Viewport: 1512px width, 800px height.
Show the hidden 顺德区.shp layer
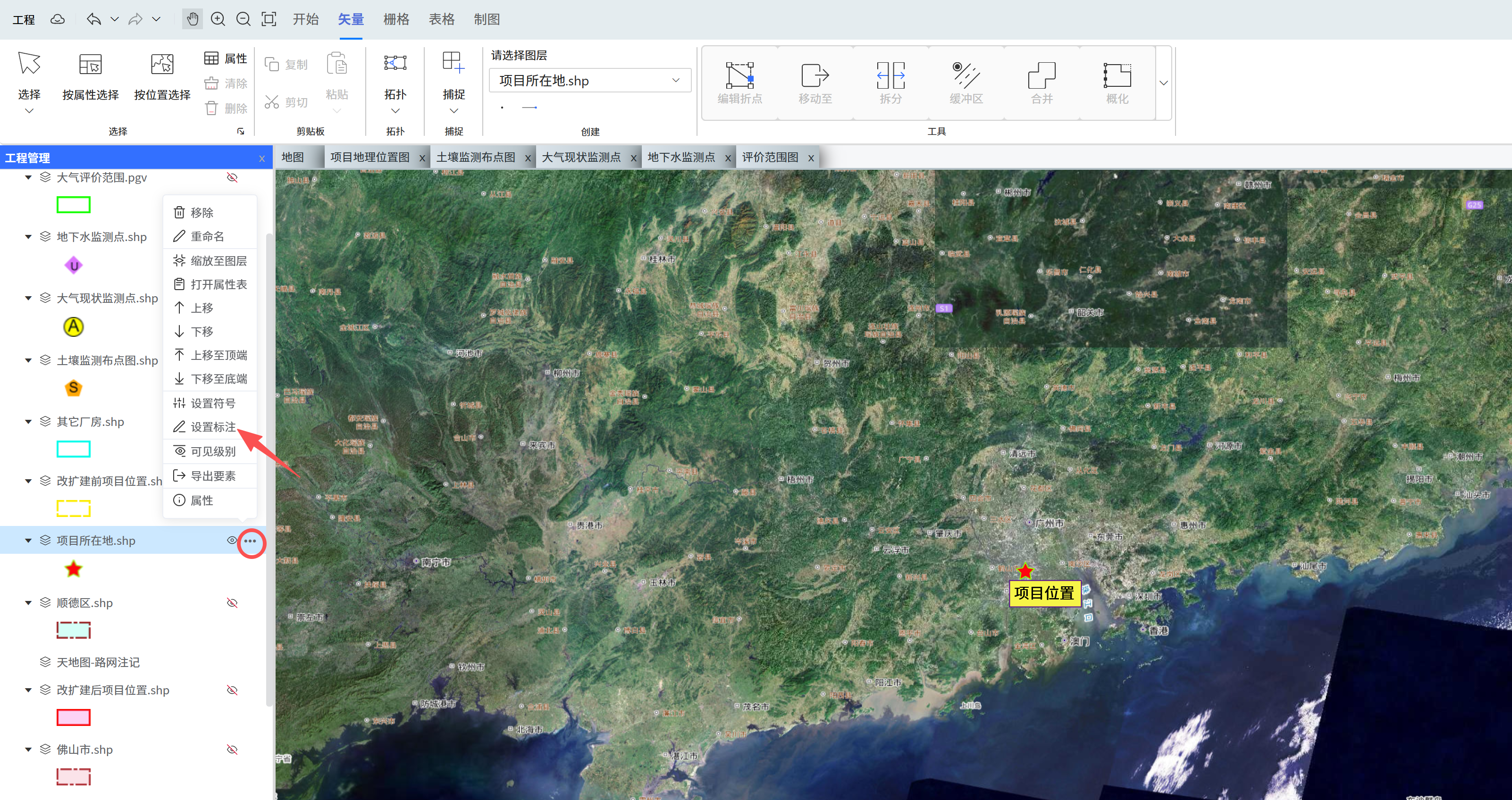point(233,603)
